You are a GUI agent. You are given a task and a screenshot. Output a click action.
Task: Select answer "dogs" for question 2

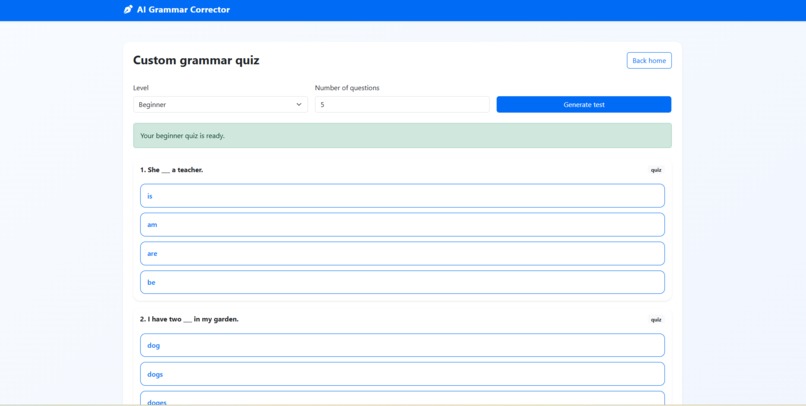402,374
